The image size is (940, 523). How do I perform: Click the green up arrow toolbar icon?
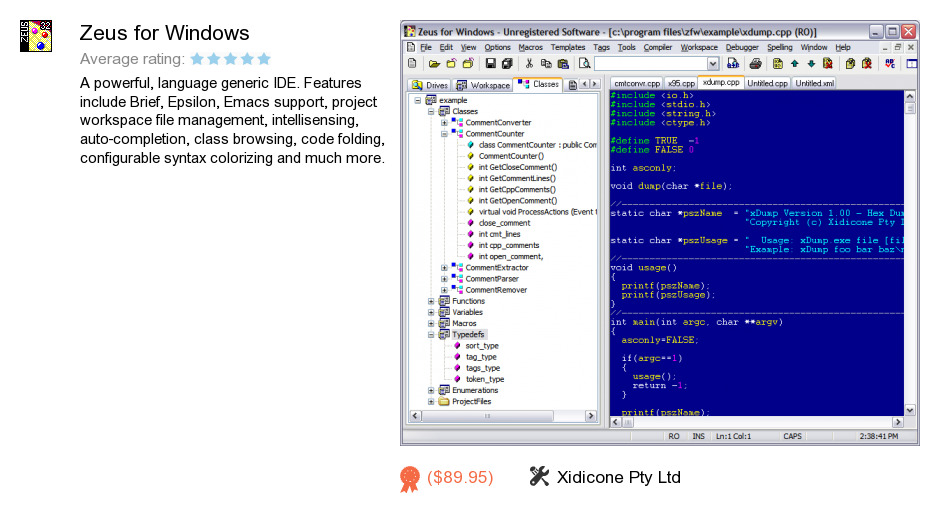(x=794, y=63)
